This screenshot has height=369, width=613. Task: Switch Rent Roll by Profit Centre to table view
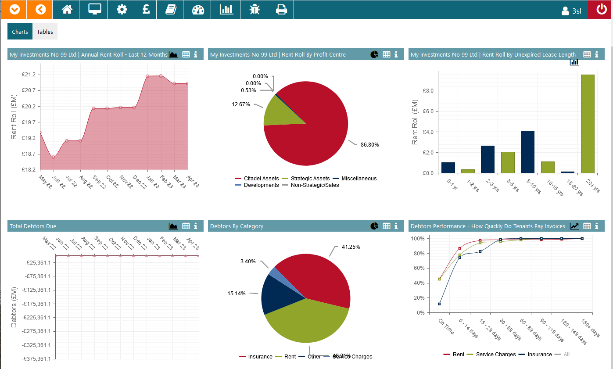click(387, 54)
